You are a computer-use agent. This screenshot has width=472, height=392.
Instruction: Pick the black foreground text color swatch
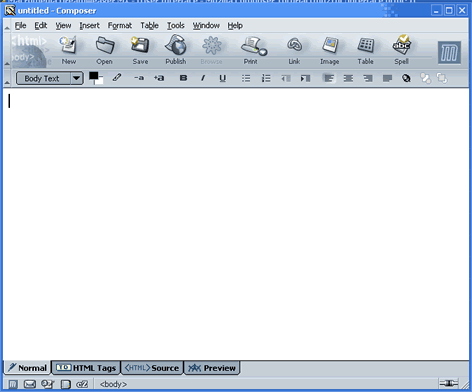[93, 76]
